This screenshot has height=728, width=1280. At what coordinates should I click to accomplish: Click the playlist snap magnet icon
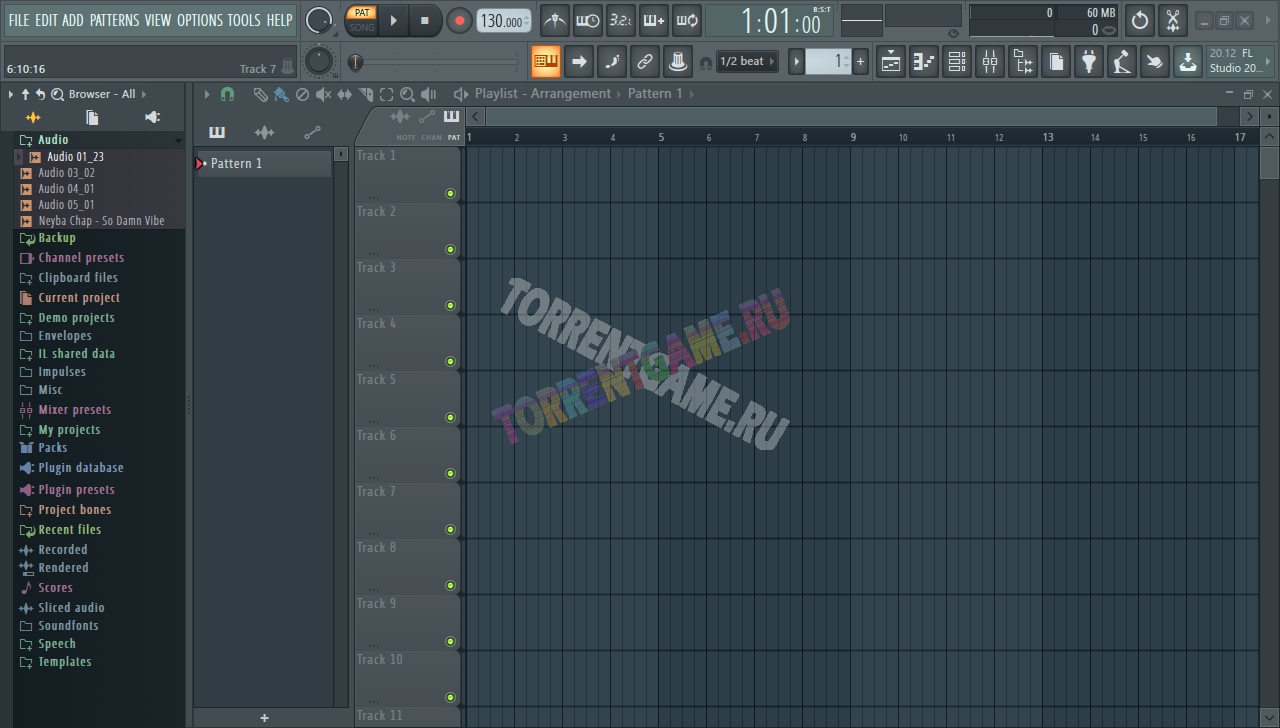[x=227, y=94]
